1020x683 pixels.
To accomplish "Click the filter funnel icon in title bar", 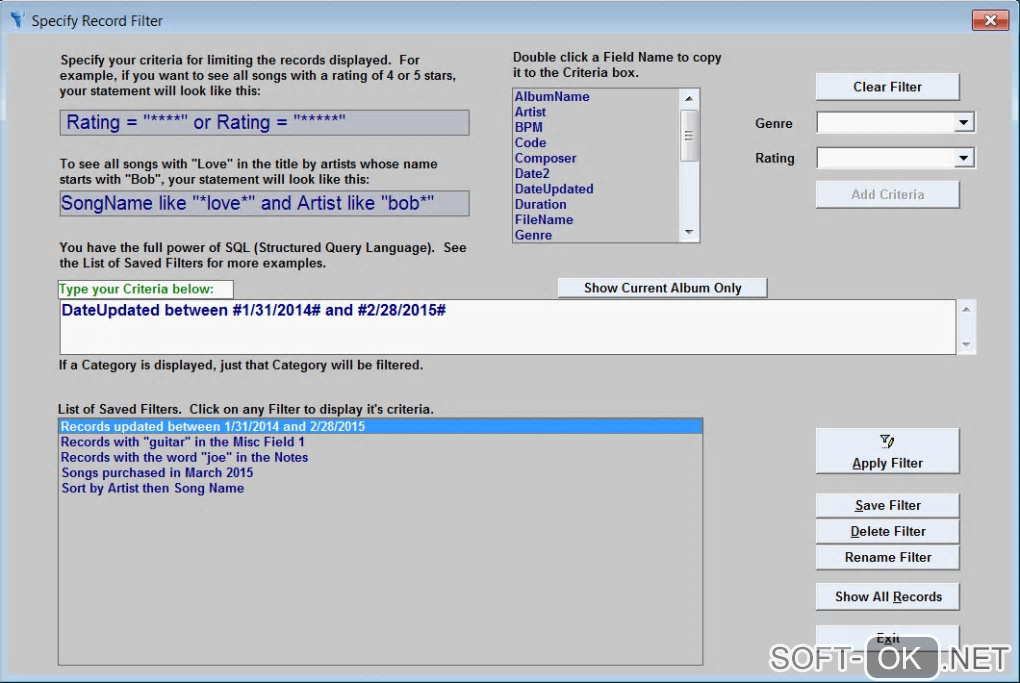I will click(18, 20).
